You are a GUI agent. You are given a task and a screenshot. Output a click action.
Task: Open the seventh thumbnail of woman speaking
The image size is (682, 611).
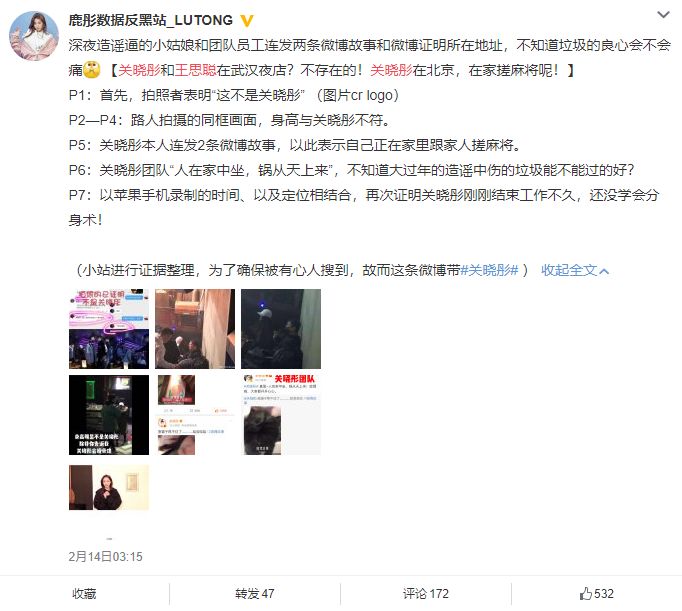click(109, 487)
